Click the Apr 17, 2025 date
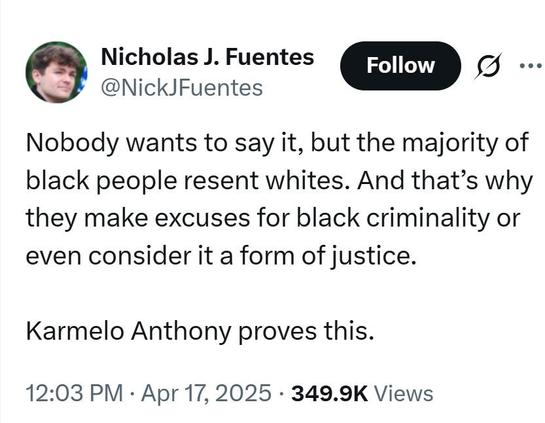Viewport: 545px width, 423px height. click(x=206, y=393)
